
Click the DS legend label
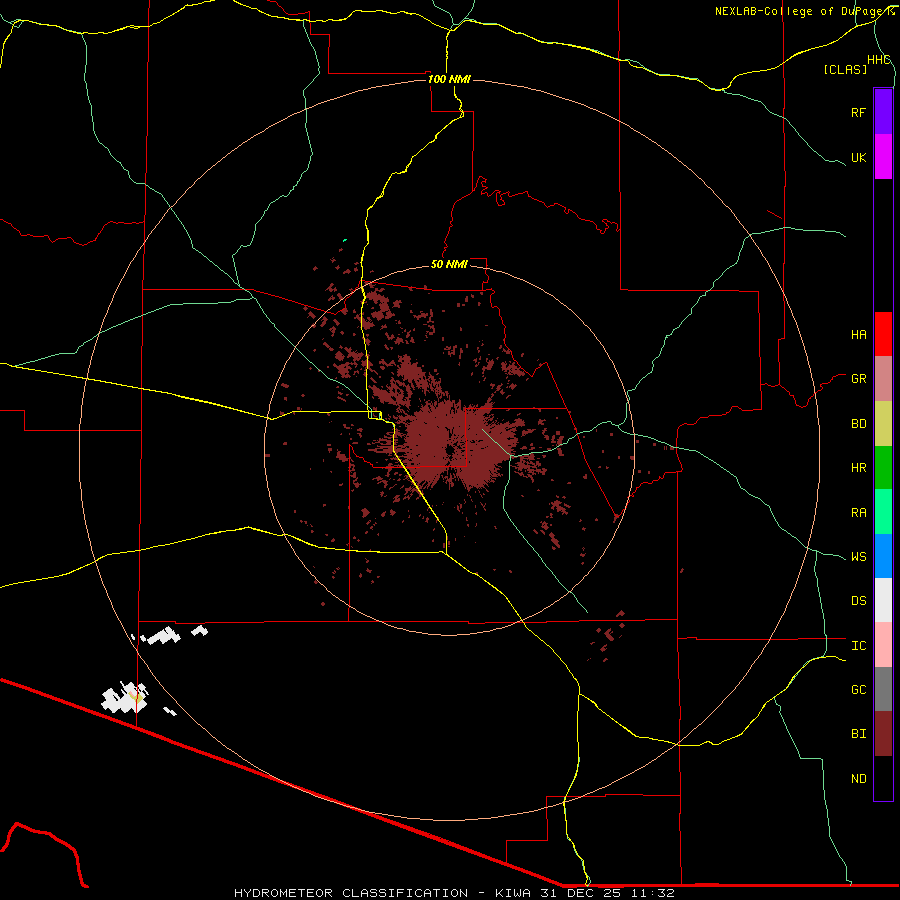tap(858, 601)
